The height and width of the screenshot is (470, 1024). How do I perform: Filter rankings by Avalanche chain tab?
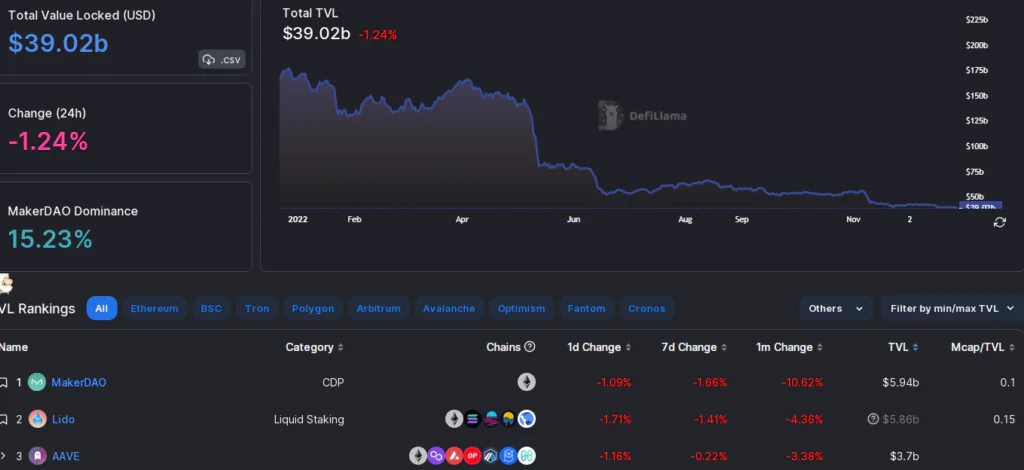click(449, 308)
